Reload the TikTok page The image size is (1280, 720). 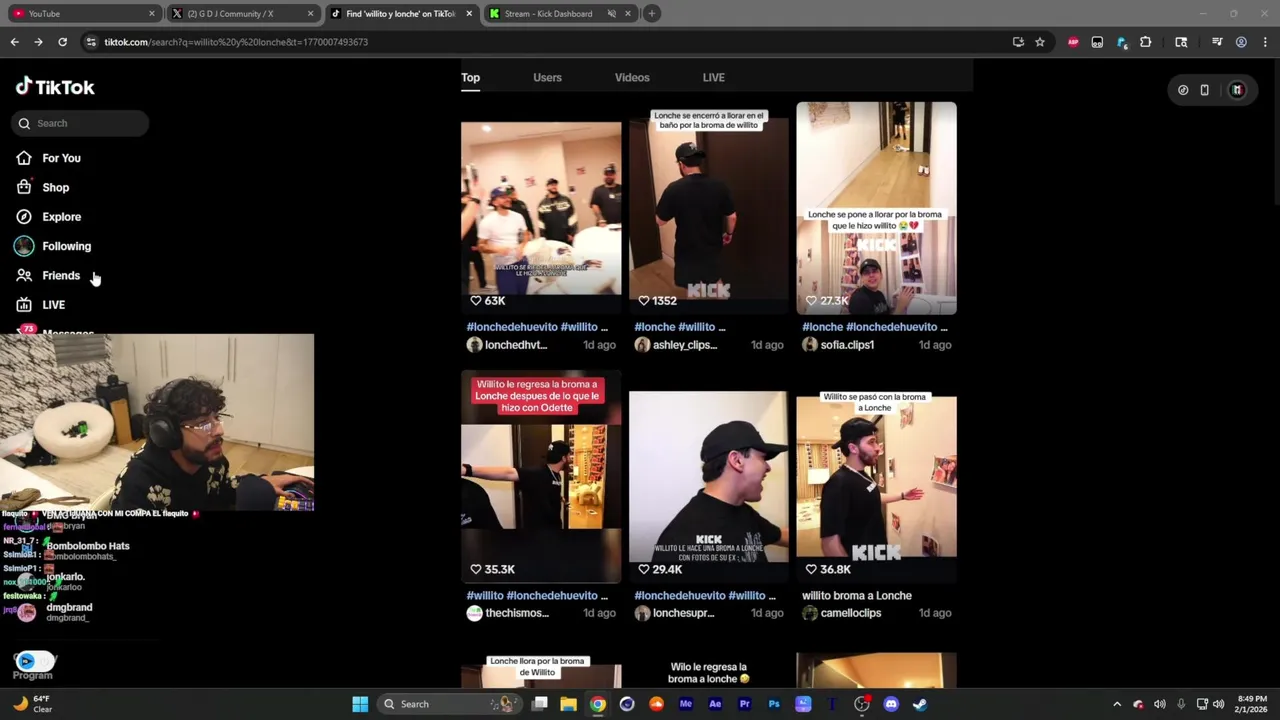pos(62,42)
